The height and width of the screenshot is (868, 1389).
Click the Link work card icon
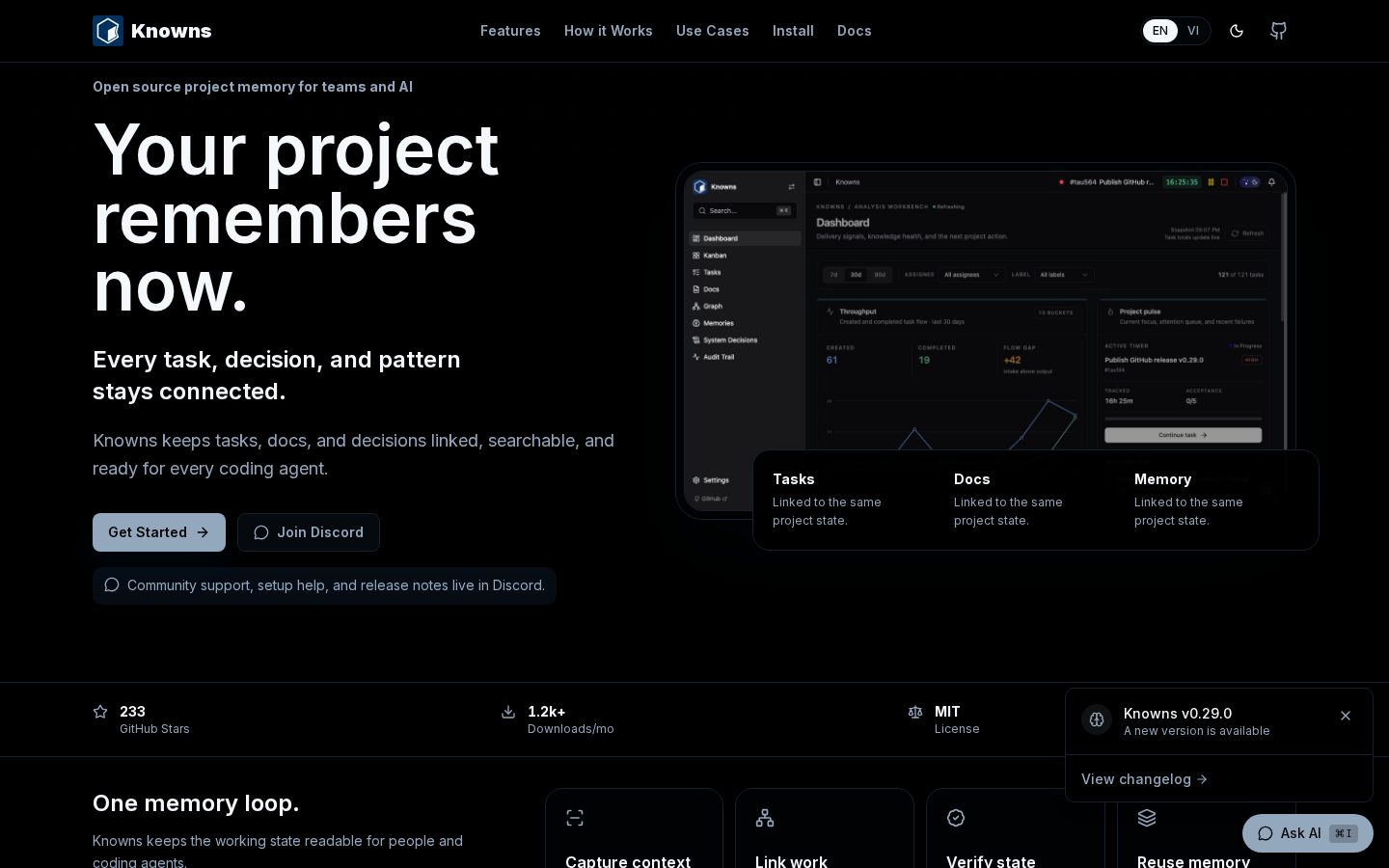click(765, 818)
